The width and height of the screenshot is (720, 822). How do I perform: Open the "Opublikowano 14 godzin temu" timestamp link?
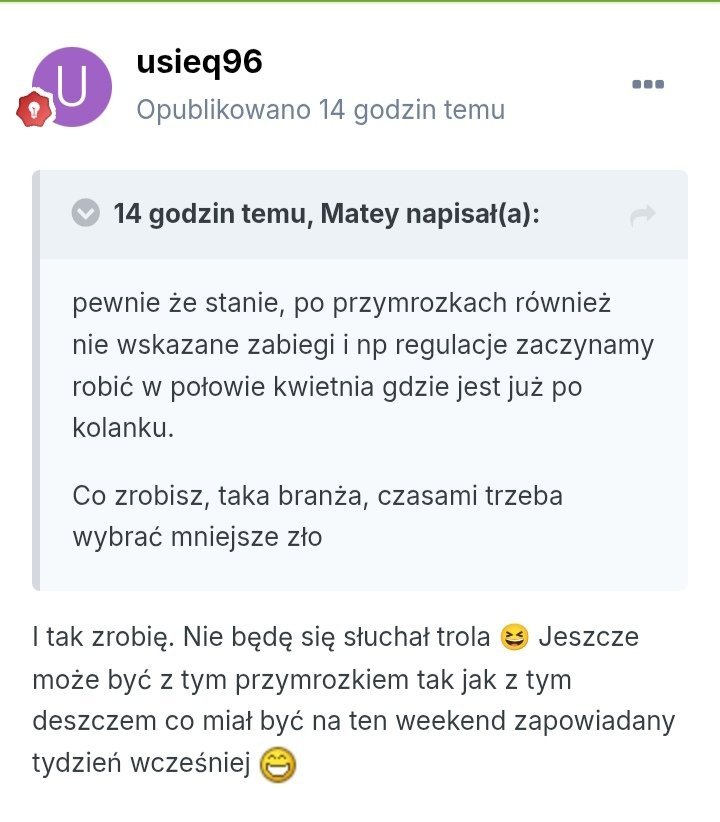pos(320,109)
